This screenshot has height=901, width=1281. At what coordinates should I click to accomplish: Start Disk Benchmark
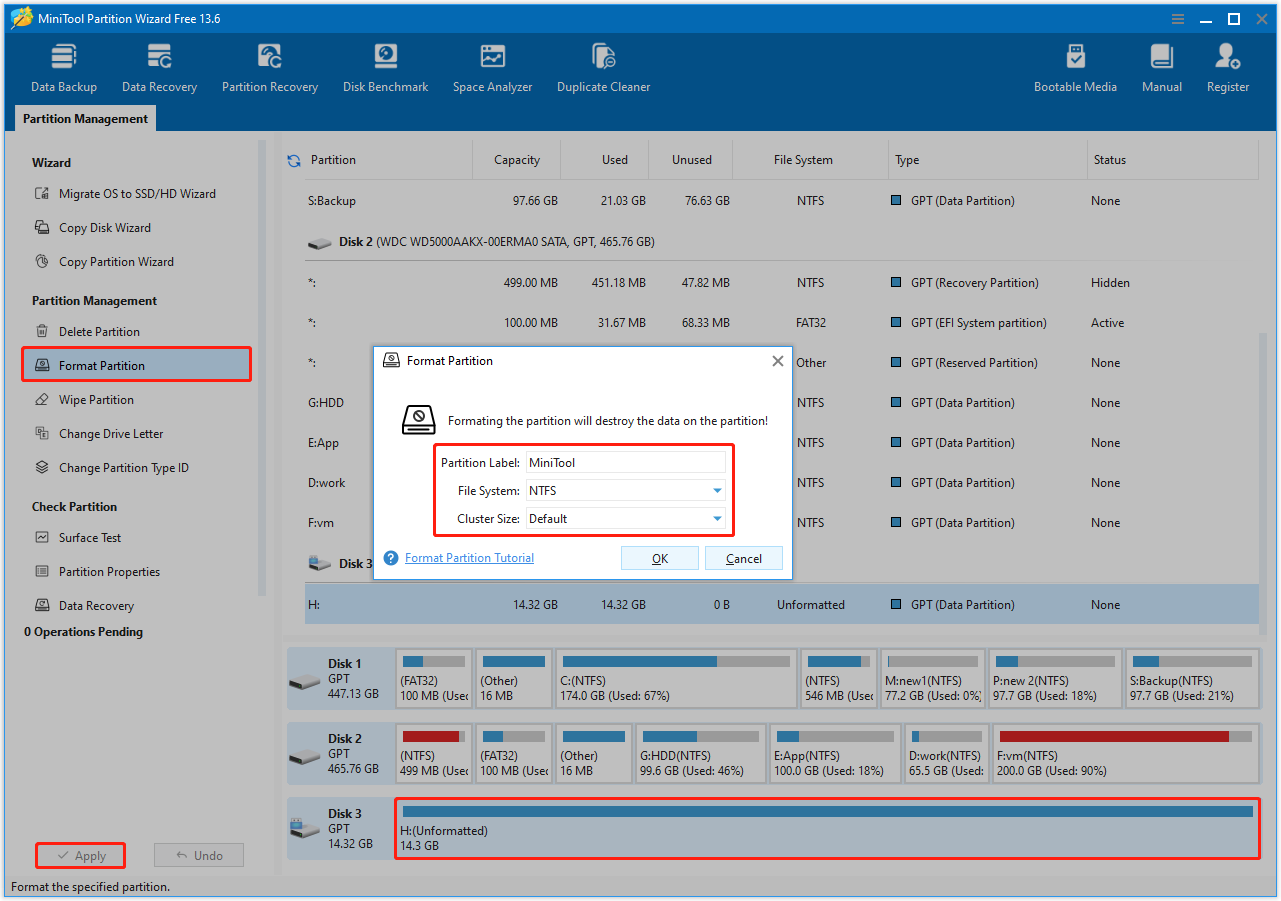[385, 68]
